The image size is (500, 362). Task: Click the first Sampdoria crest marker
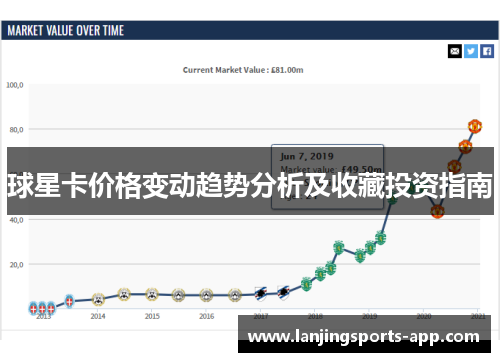[261, 294]
